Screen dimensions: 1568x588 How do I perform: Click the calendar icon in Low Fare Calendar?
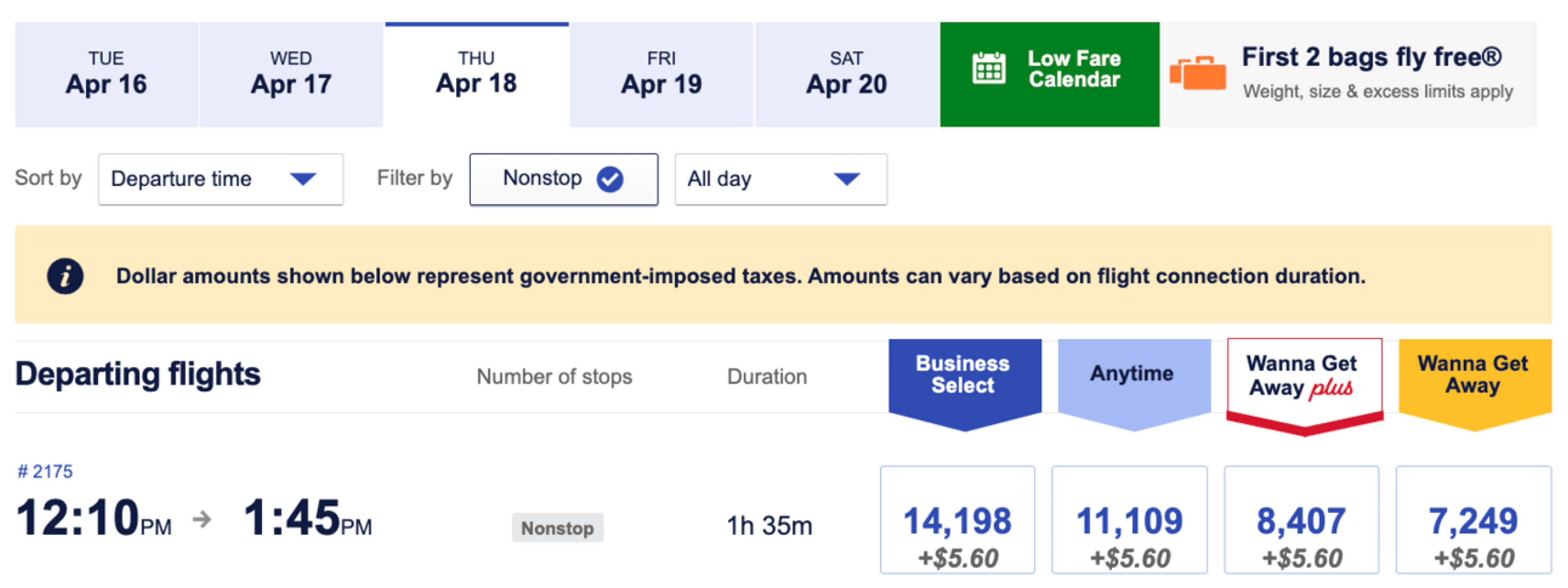point(989,68)
